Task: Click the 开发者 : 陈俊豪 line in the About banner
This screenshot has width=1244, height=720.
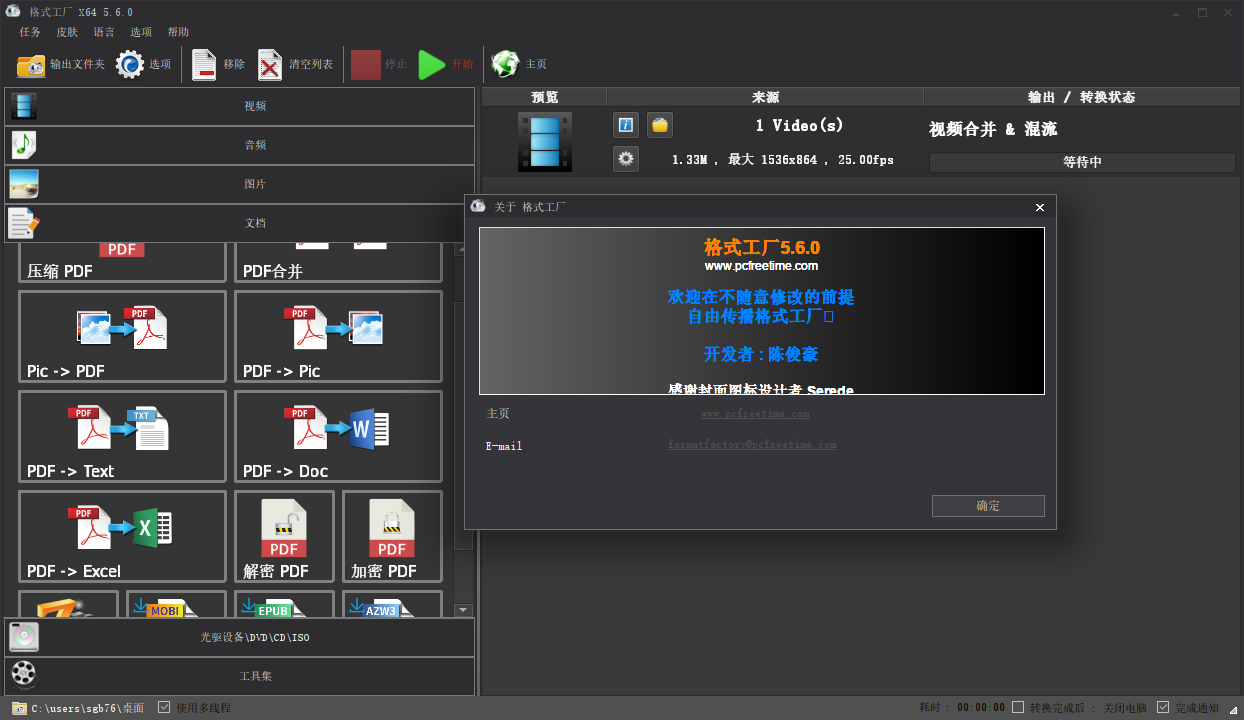Action: [761, 354]
